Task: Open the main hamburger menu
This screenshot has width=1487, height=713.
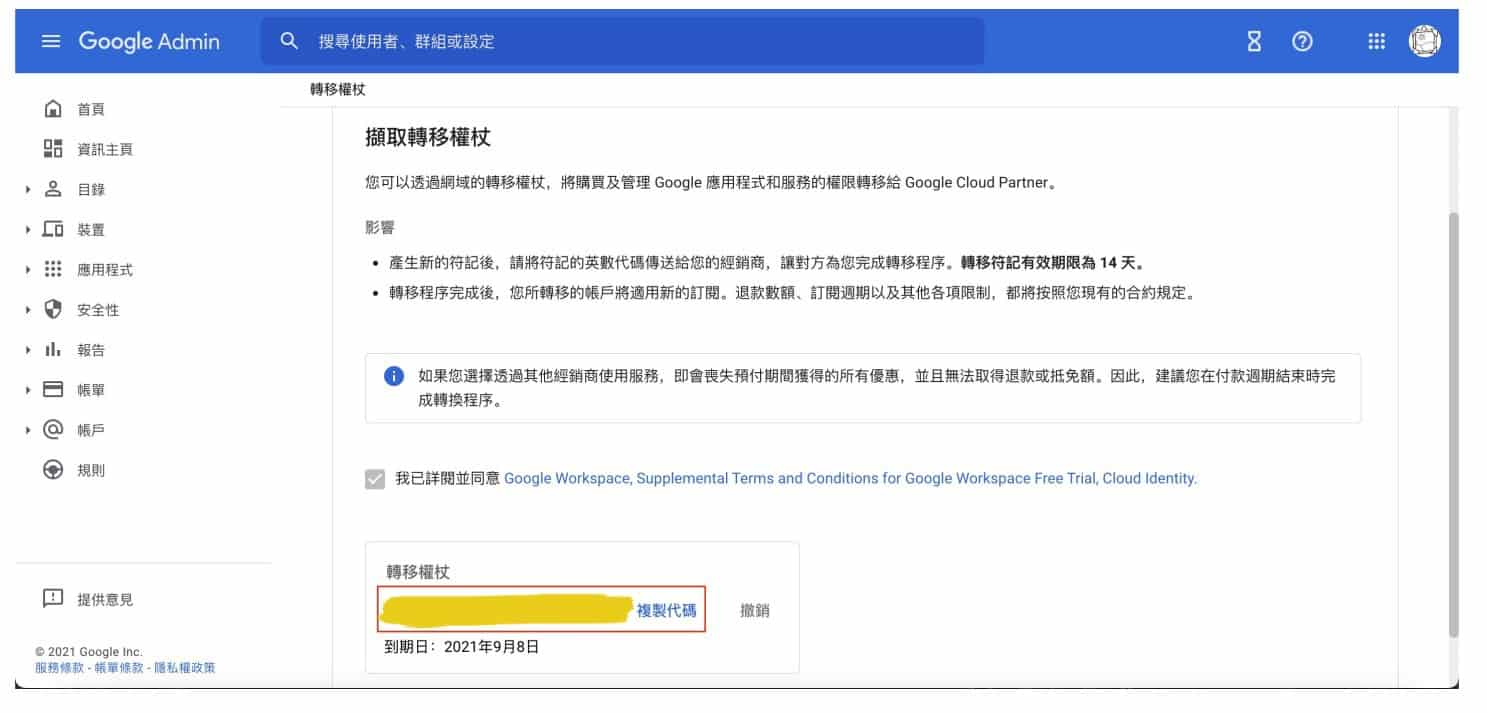Action: pos(51,42)
